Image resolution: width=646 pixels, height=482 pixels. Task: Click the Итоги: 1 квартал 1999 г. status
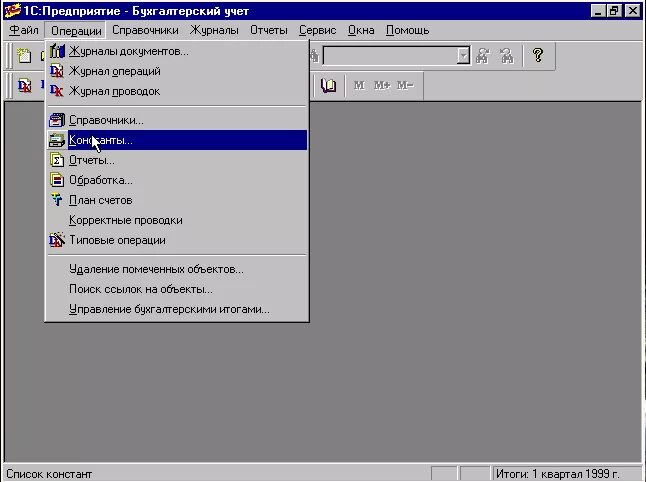[x=557, y=474]
